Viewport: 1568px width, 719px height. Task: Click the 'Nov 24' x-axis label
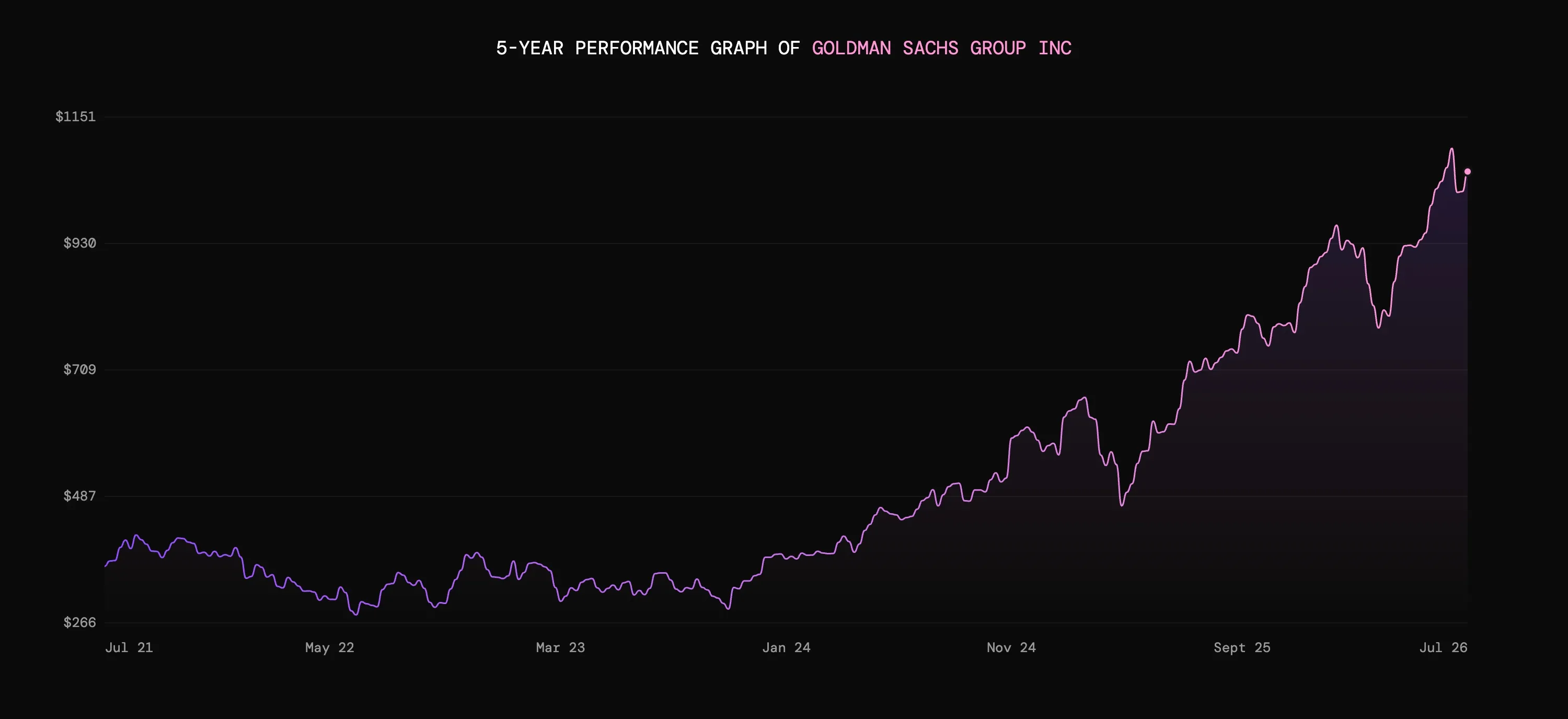tap(1011, 647)
